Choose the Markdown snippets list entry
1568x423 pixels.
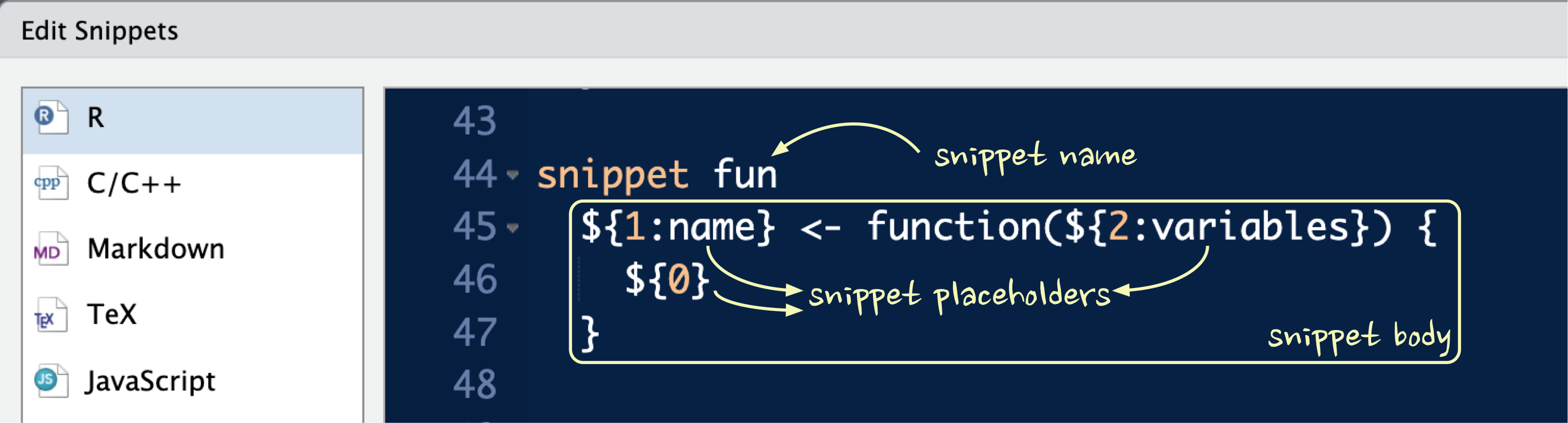(x=193, y=249)
